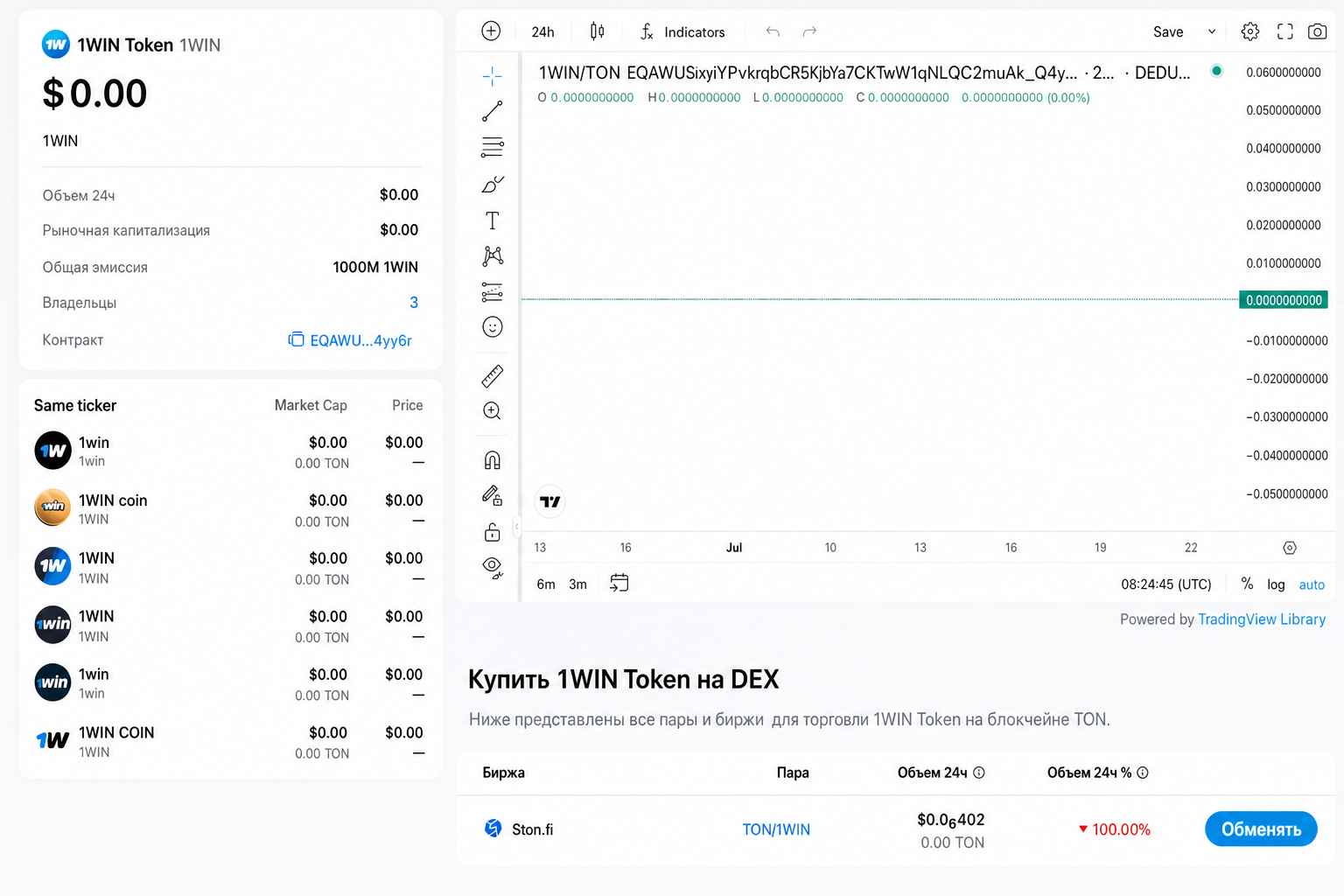Activate the zoom in tool
Screen dimensions: 1344x896
493,411
